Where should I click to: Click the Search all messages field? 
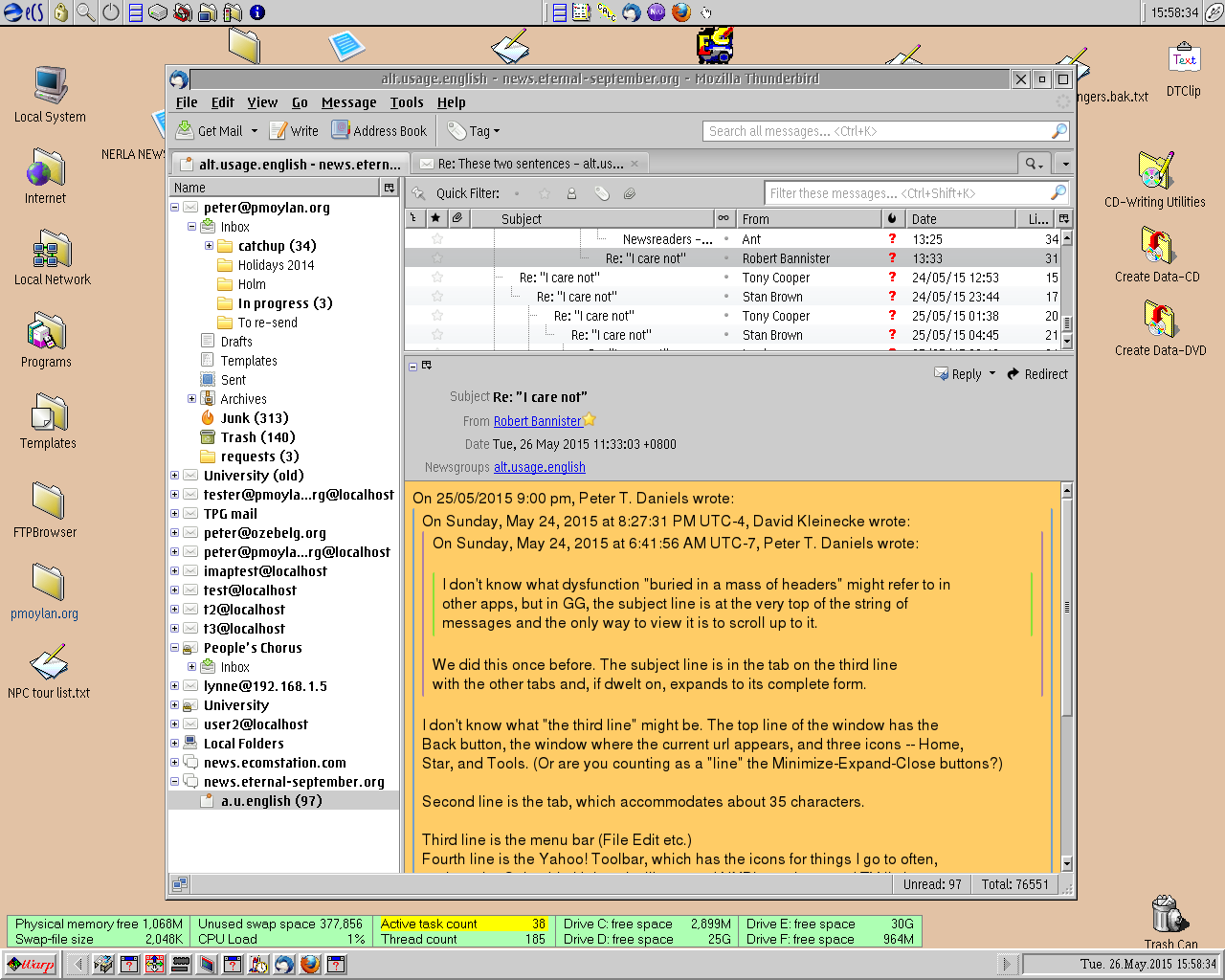[x=876, y=131]
